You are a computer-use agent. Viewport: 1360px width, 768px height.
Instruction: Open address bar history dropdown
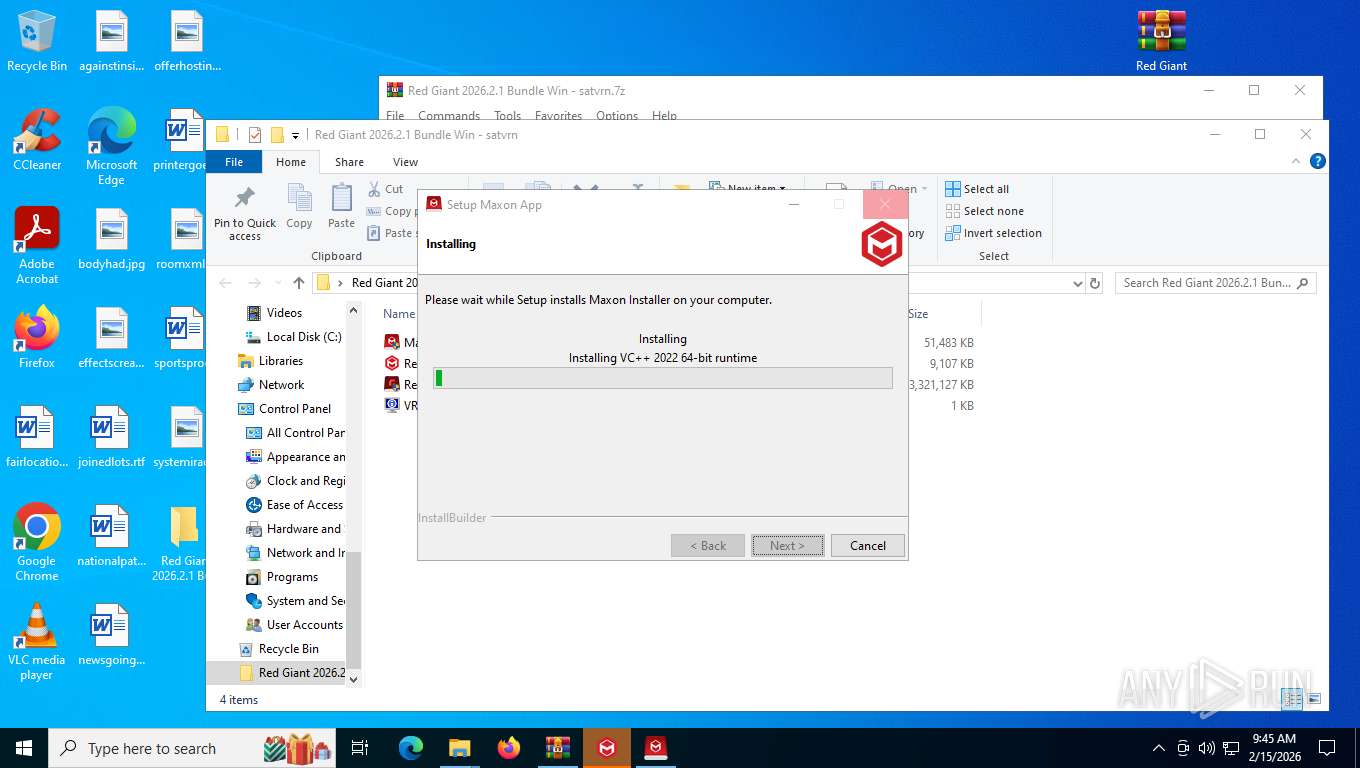pos(1077,283)
